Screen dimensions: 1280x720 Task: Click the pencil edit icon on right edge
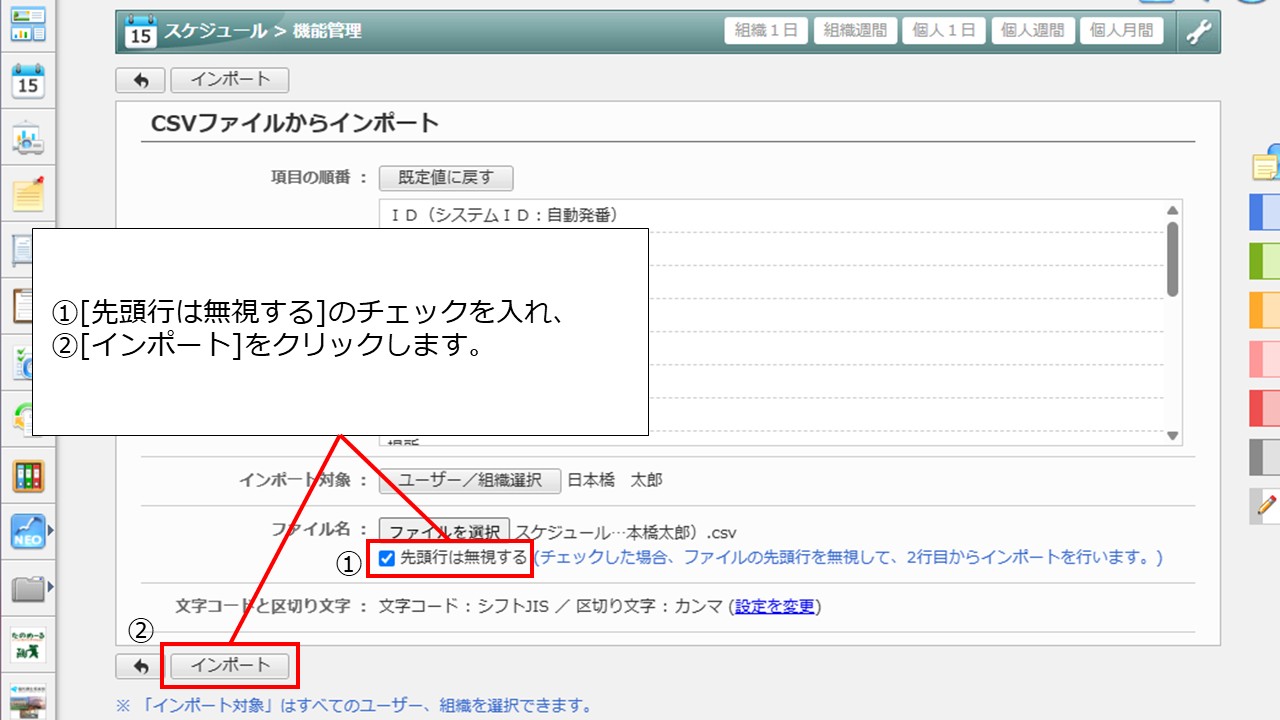point(1266,506)
